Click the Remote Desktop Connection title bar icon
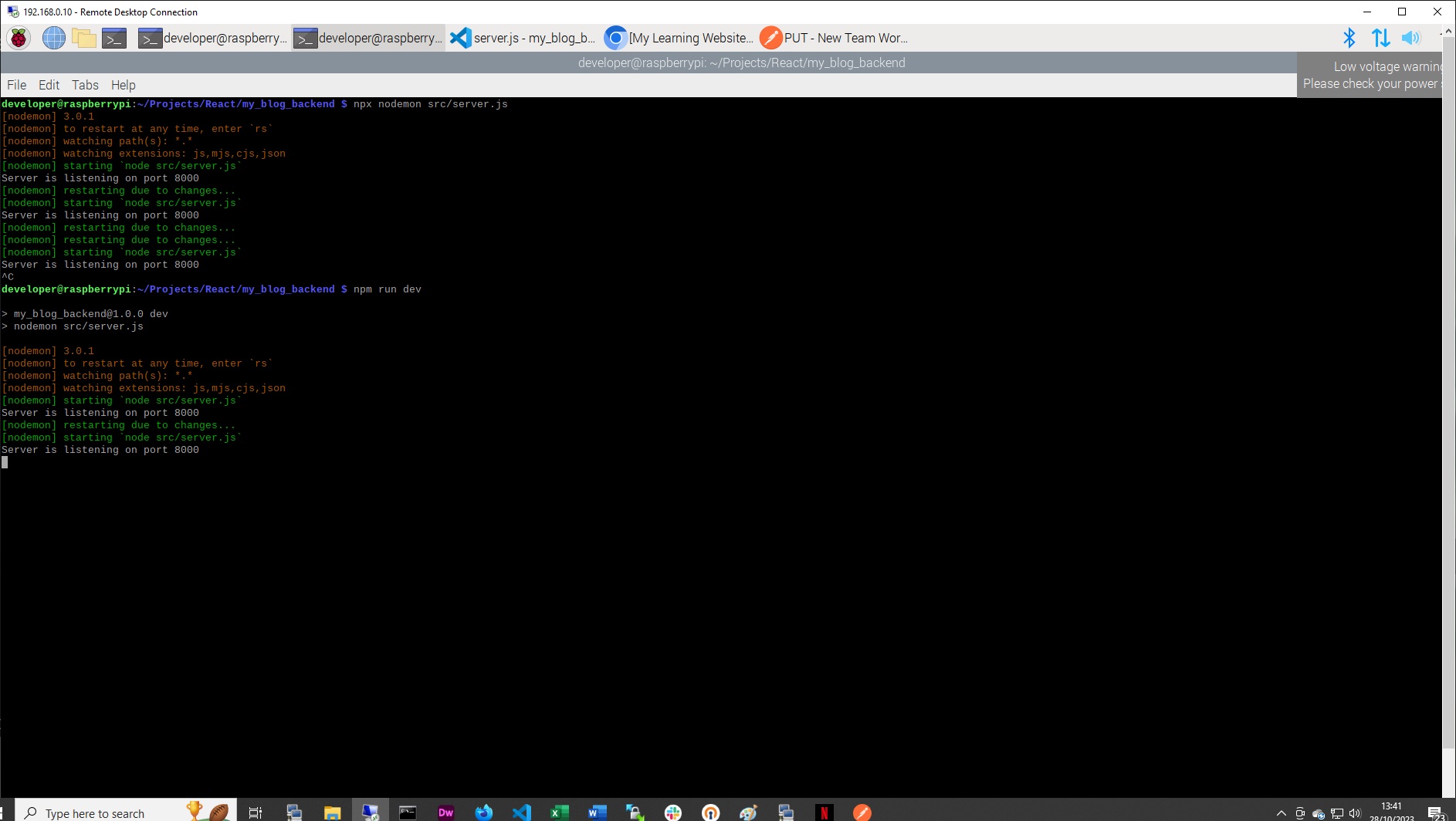1456x821 pixels. click(x=12, y=12)
